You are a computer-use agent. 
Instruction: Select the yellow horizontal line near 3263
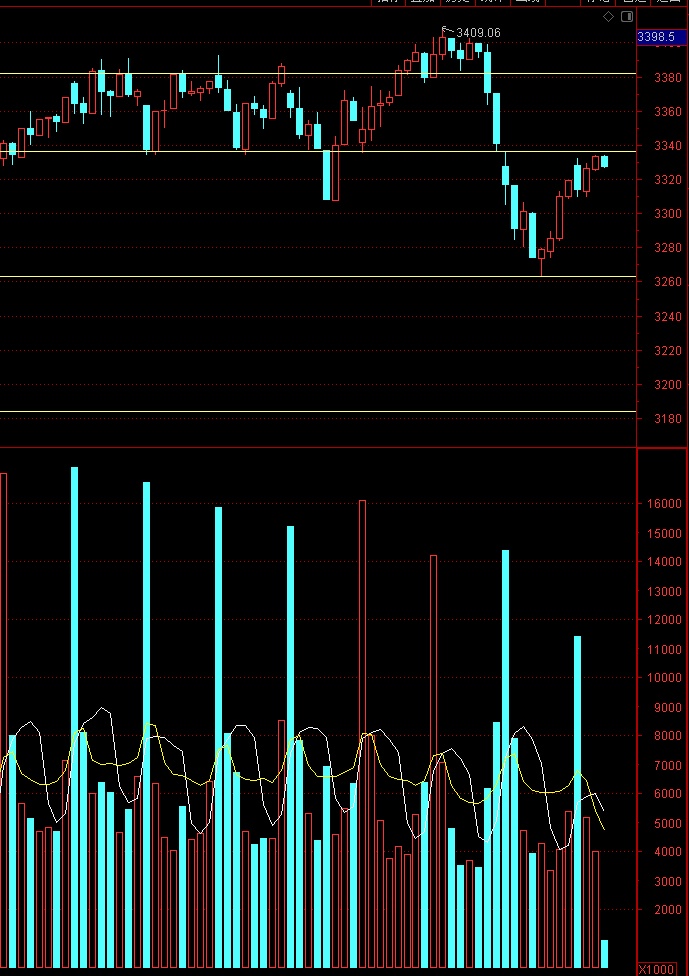pyautogui.click(x=318, y=276)
